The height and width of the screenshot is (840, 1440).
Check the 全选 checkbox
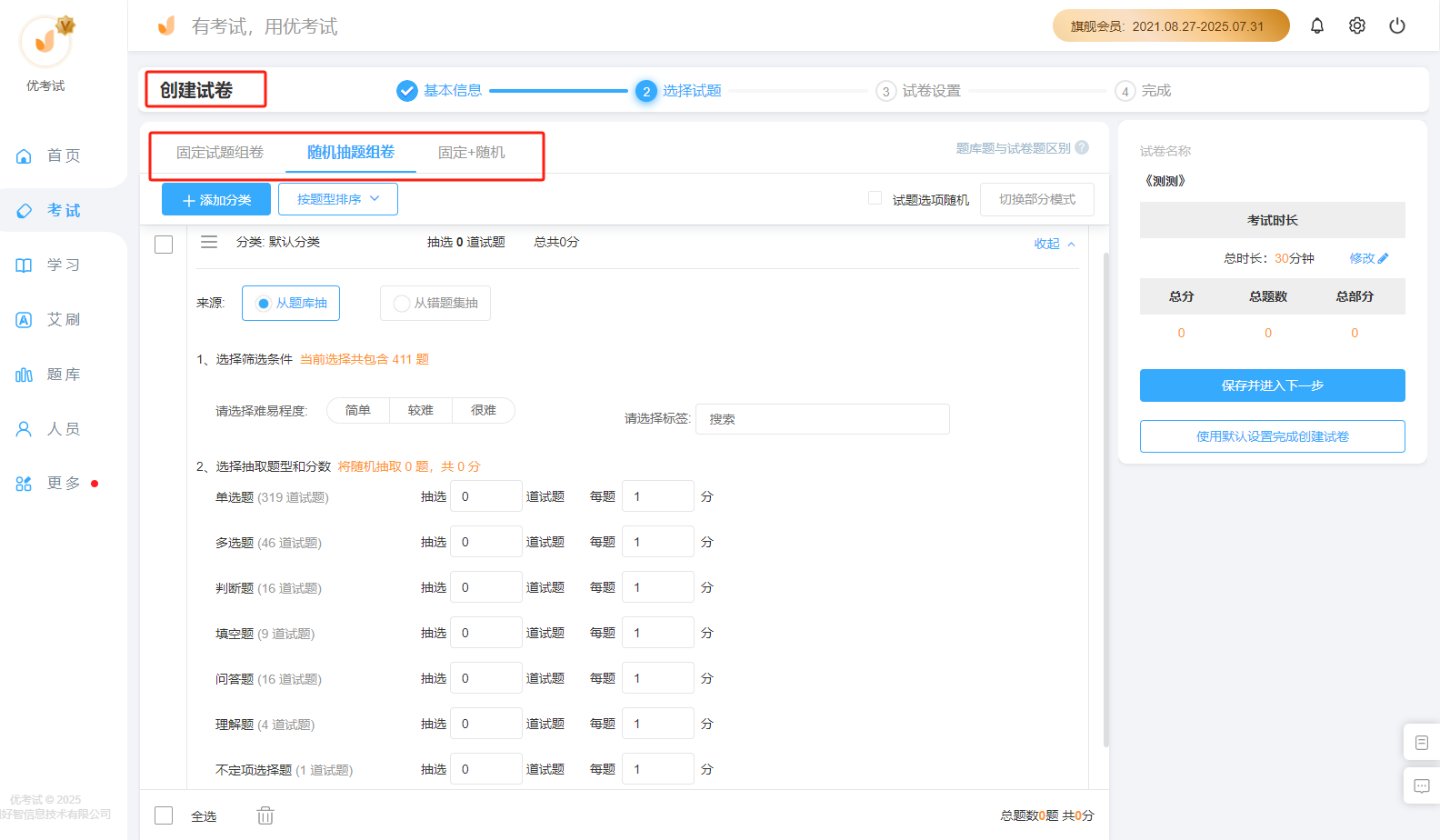164,815
